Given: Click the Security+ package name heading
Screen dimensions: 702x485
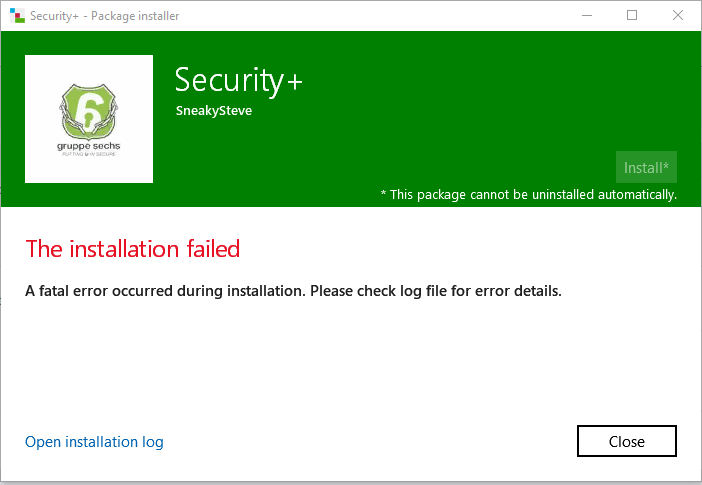Looking at the screenshot, I should point(238,80).
